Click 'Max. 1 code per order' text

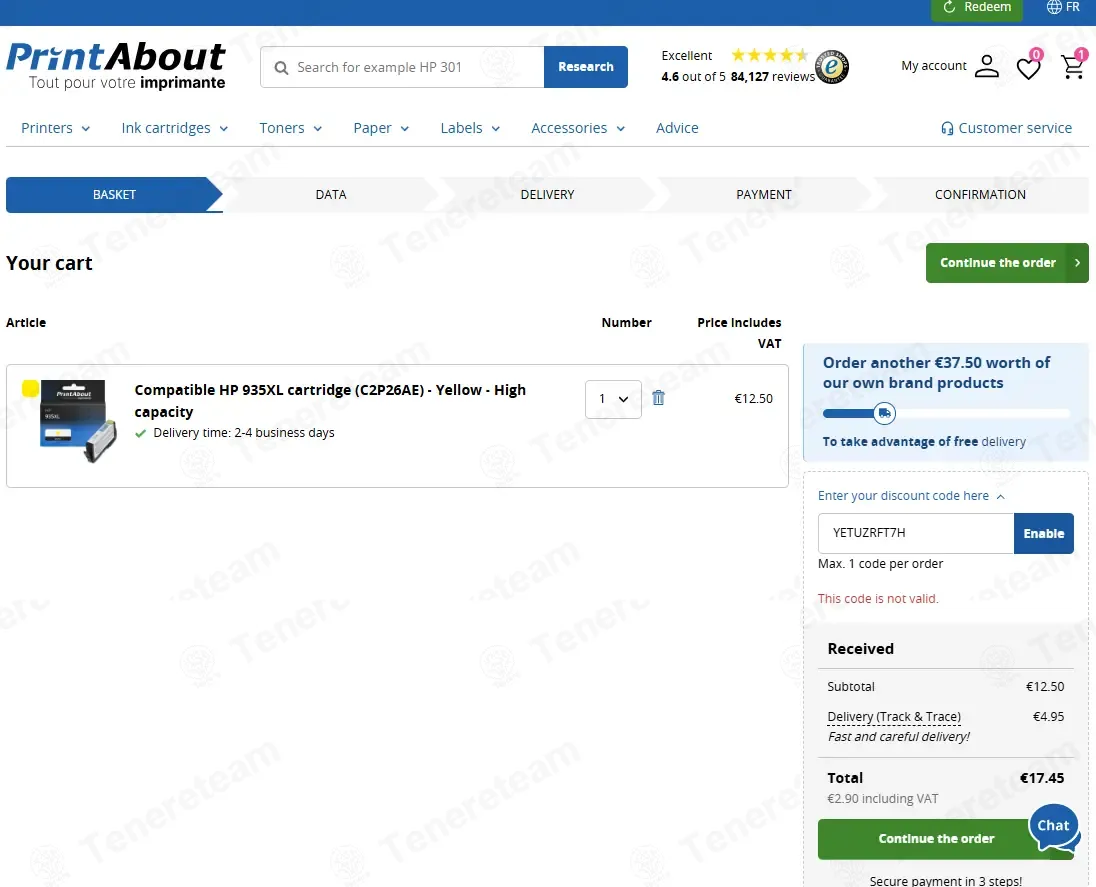click(x=880, y=563)
